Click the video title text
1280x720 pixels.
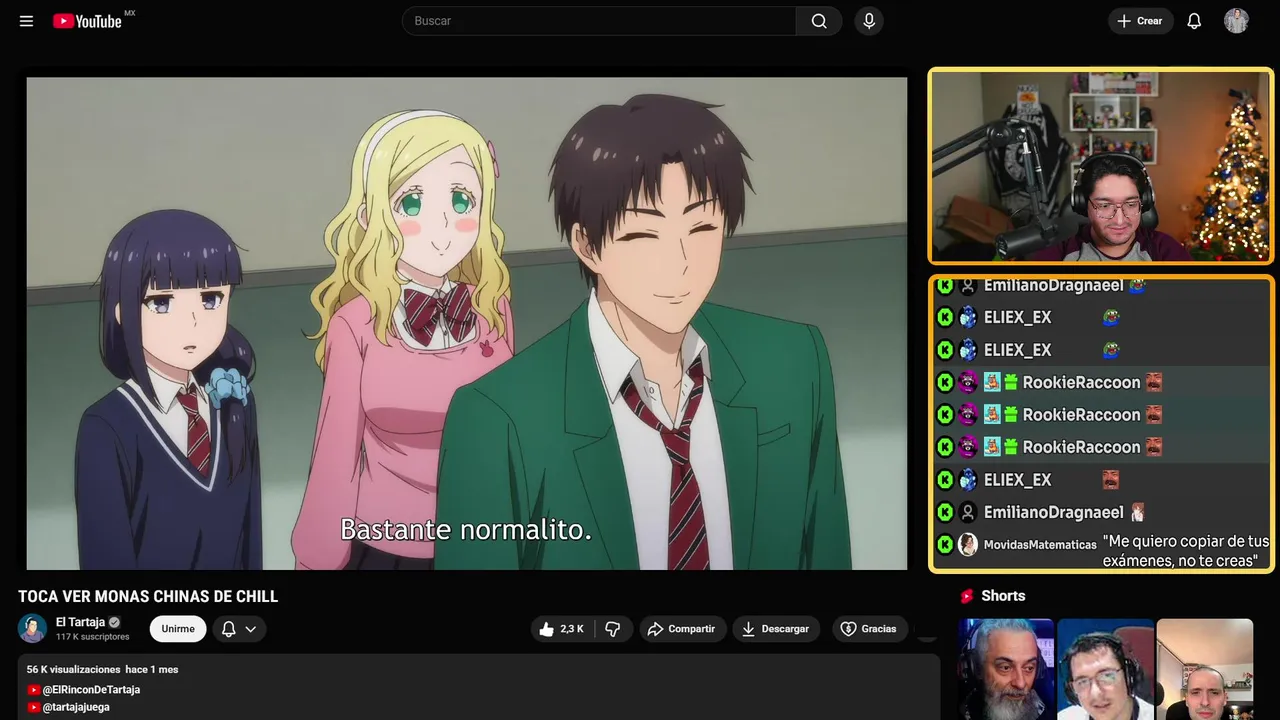(x=148, y=597)
